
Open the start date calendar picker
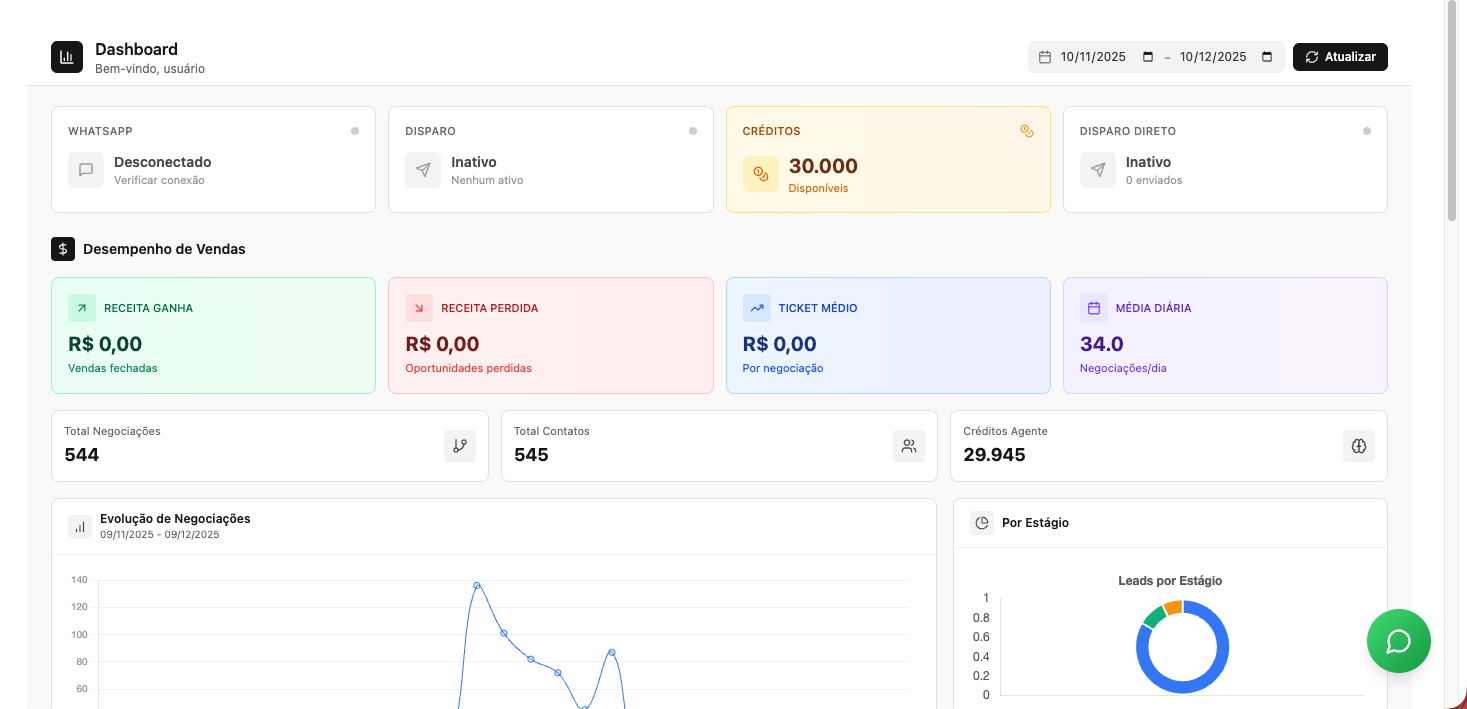pos(1147,57)
